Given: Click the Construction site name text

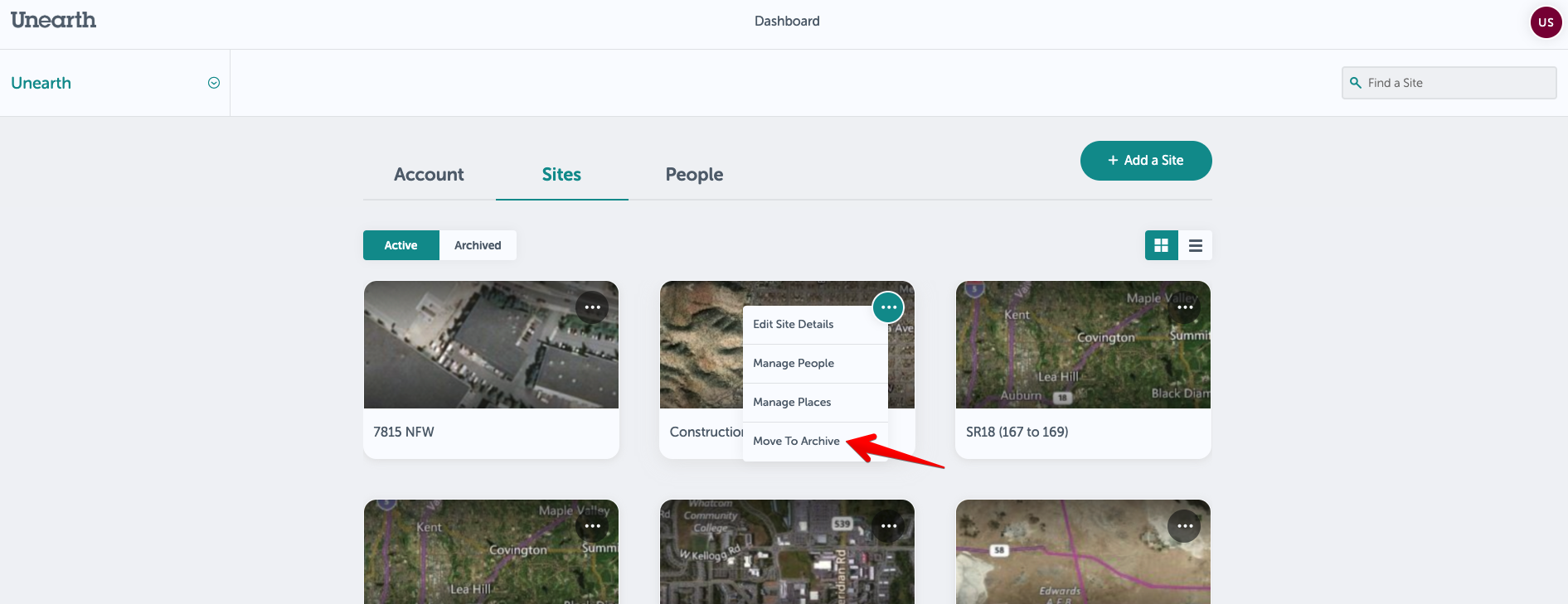Looking at the screenshot, I should [x=706, y=432].
